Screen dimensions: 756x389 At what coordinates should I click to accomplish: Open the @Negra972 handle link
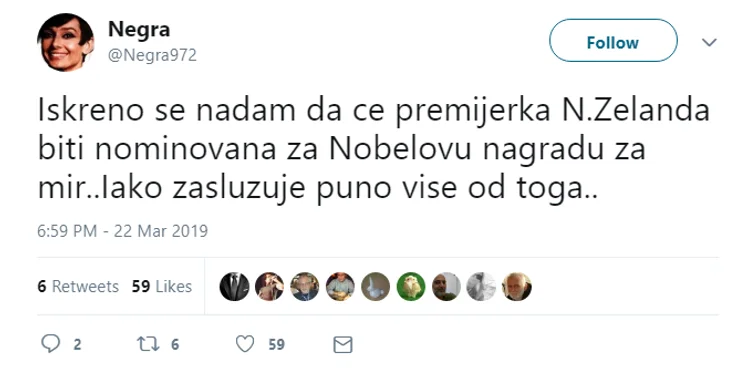(x=152, y=55)
